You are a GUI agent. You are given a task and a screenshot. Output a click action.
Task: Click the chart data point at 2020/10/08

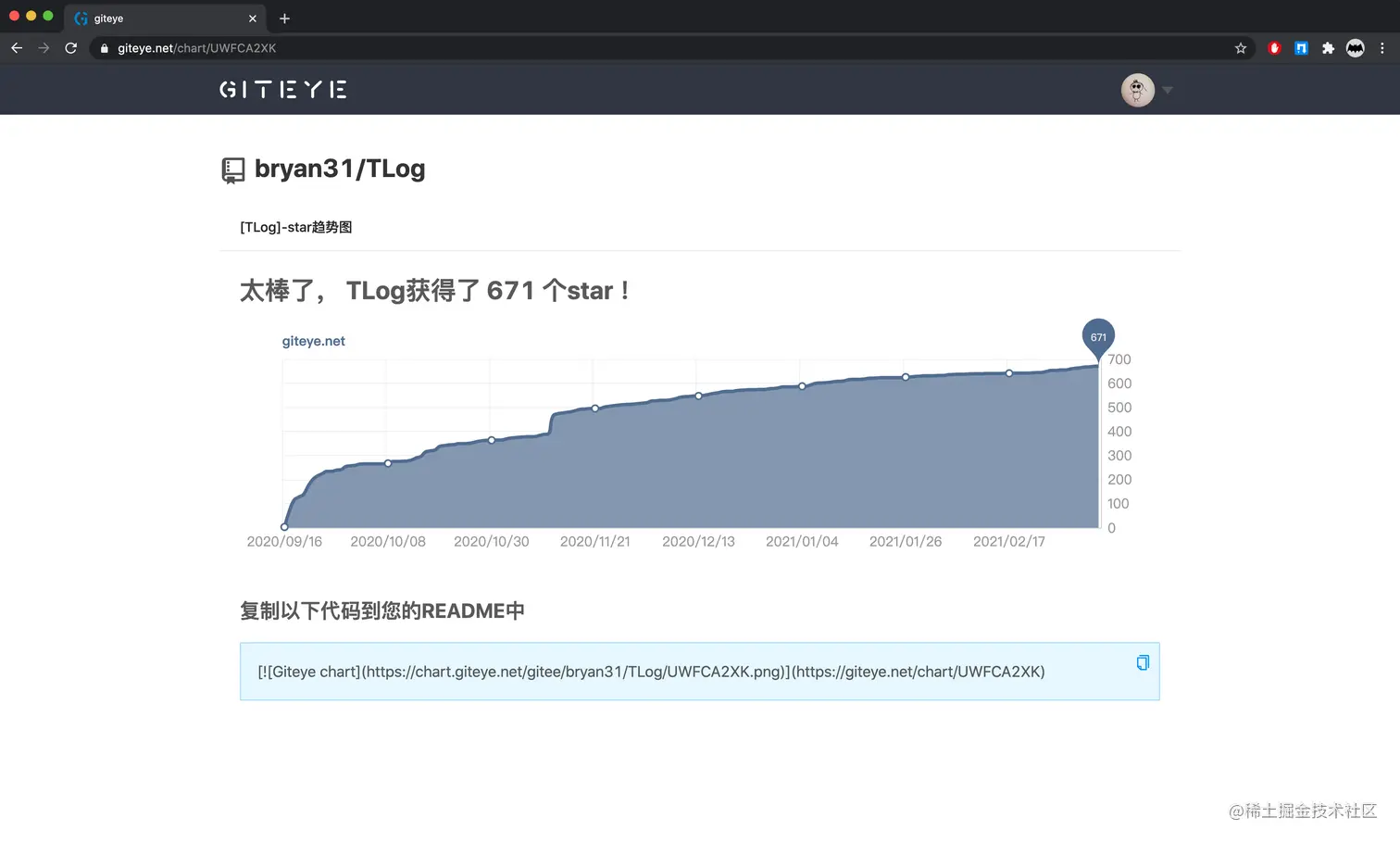click(x=388, y=463)
